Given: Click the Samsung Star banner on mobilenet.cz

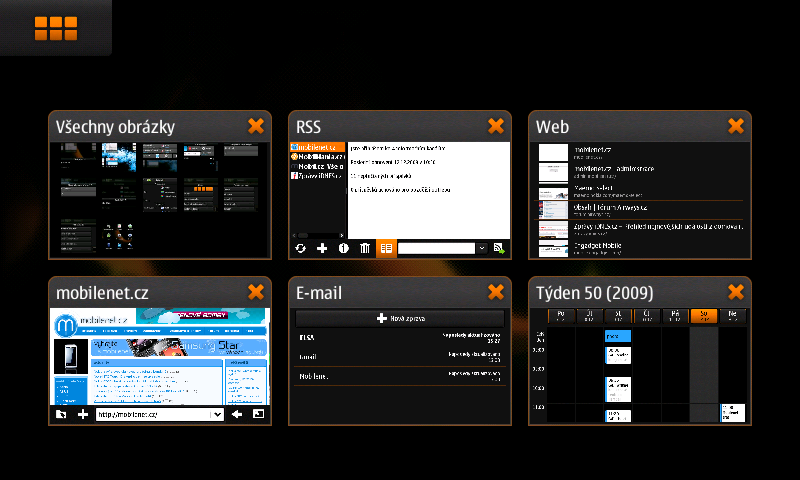Looking at the screenshot, I should (179, 348).
